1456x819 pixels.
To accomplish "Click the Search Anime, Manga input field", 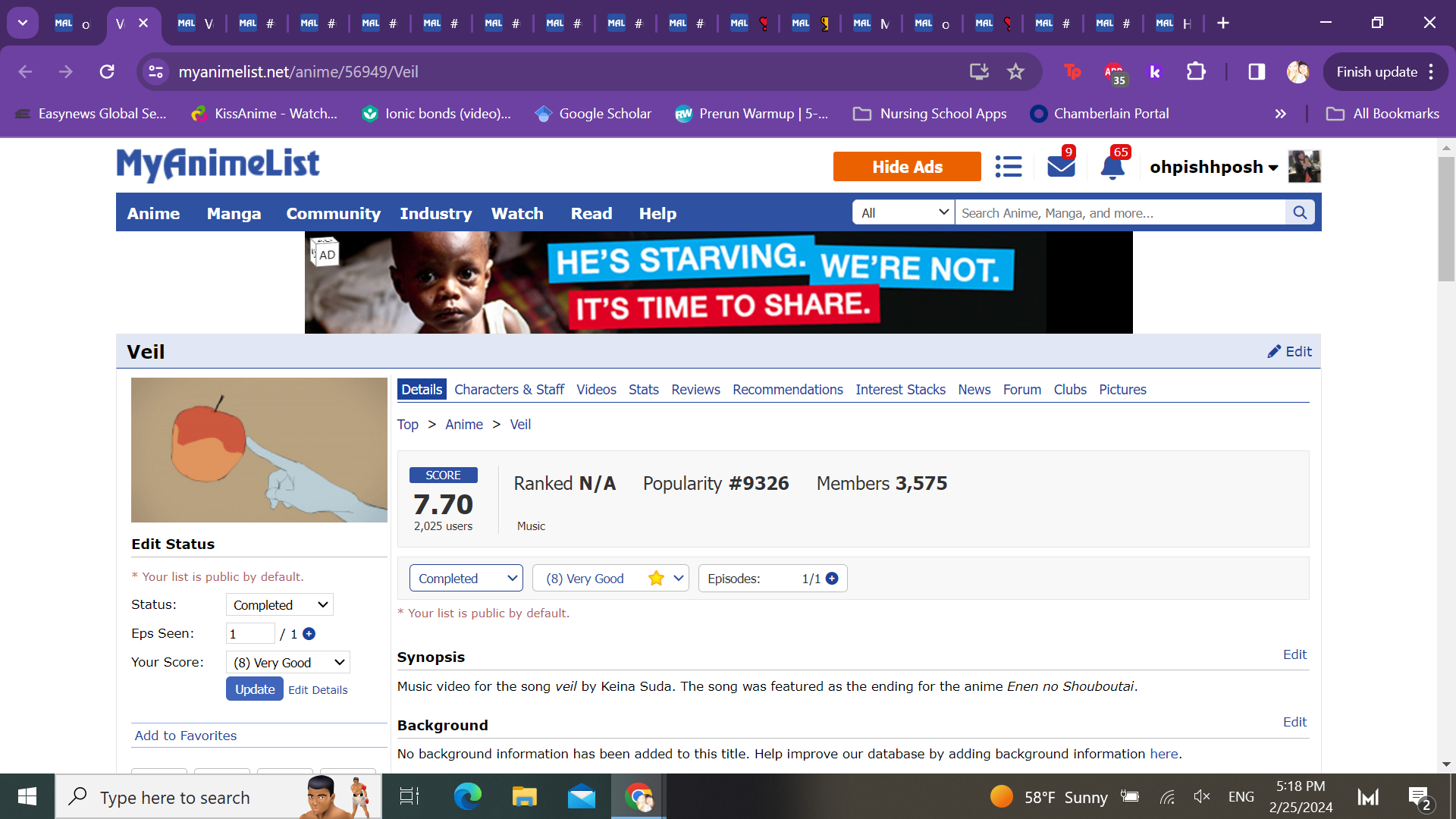I will [x=1120, y=213].
